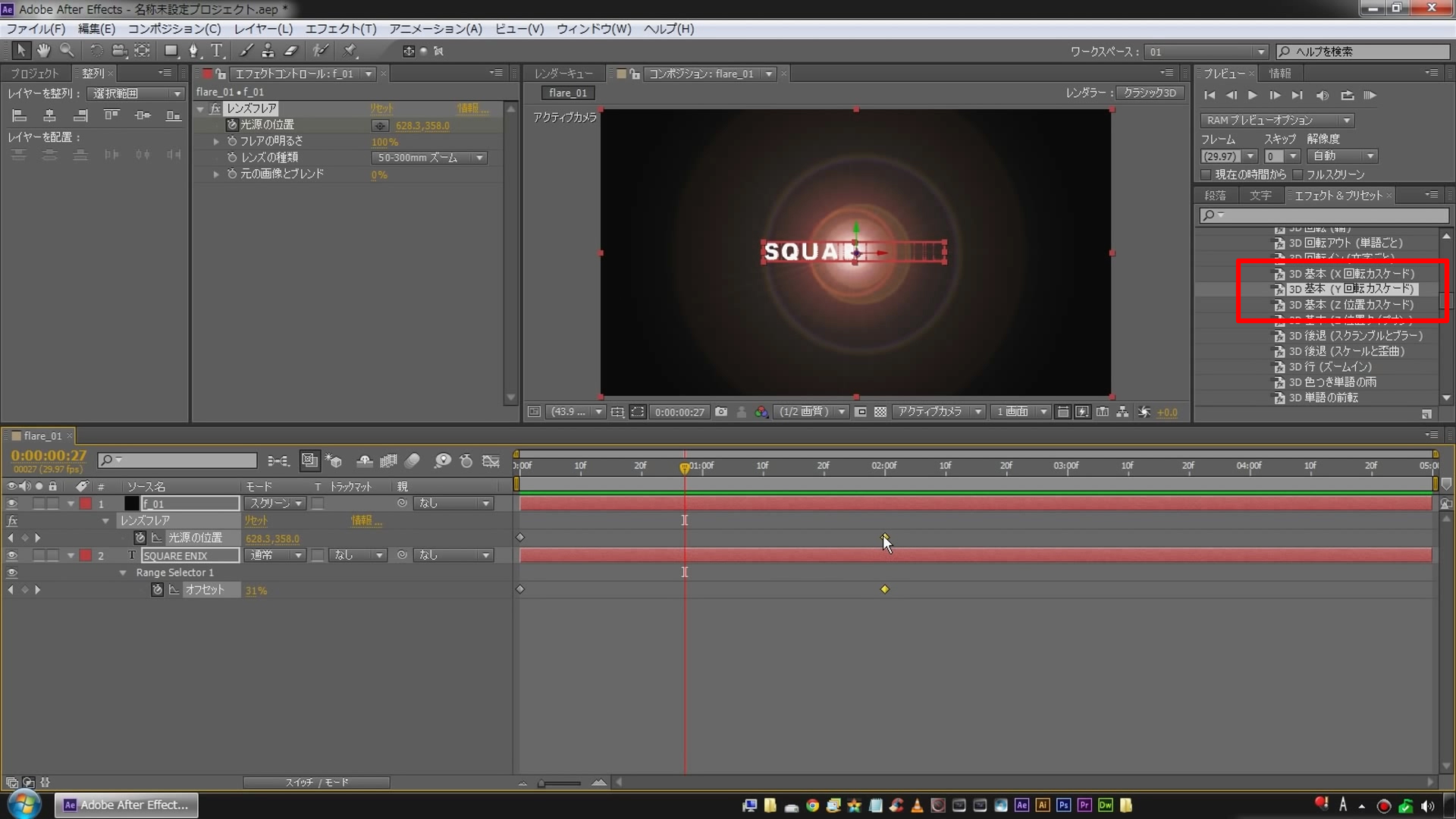Open the Windows Start button
The height and width of the screenshot is (819, 1456).
coord(24,805)
